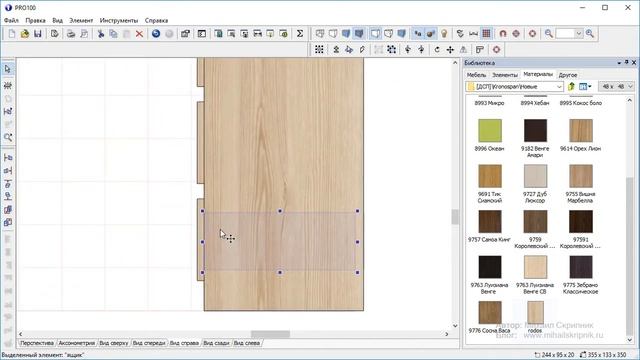This screenshot has width=640, height=360.
Task: Click the New project icon
Action: [x=12, y=34]
